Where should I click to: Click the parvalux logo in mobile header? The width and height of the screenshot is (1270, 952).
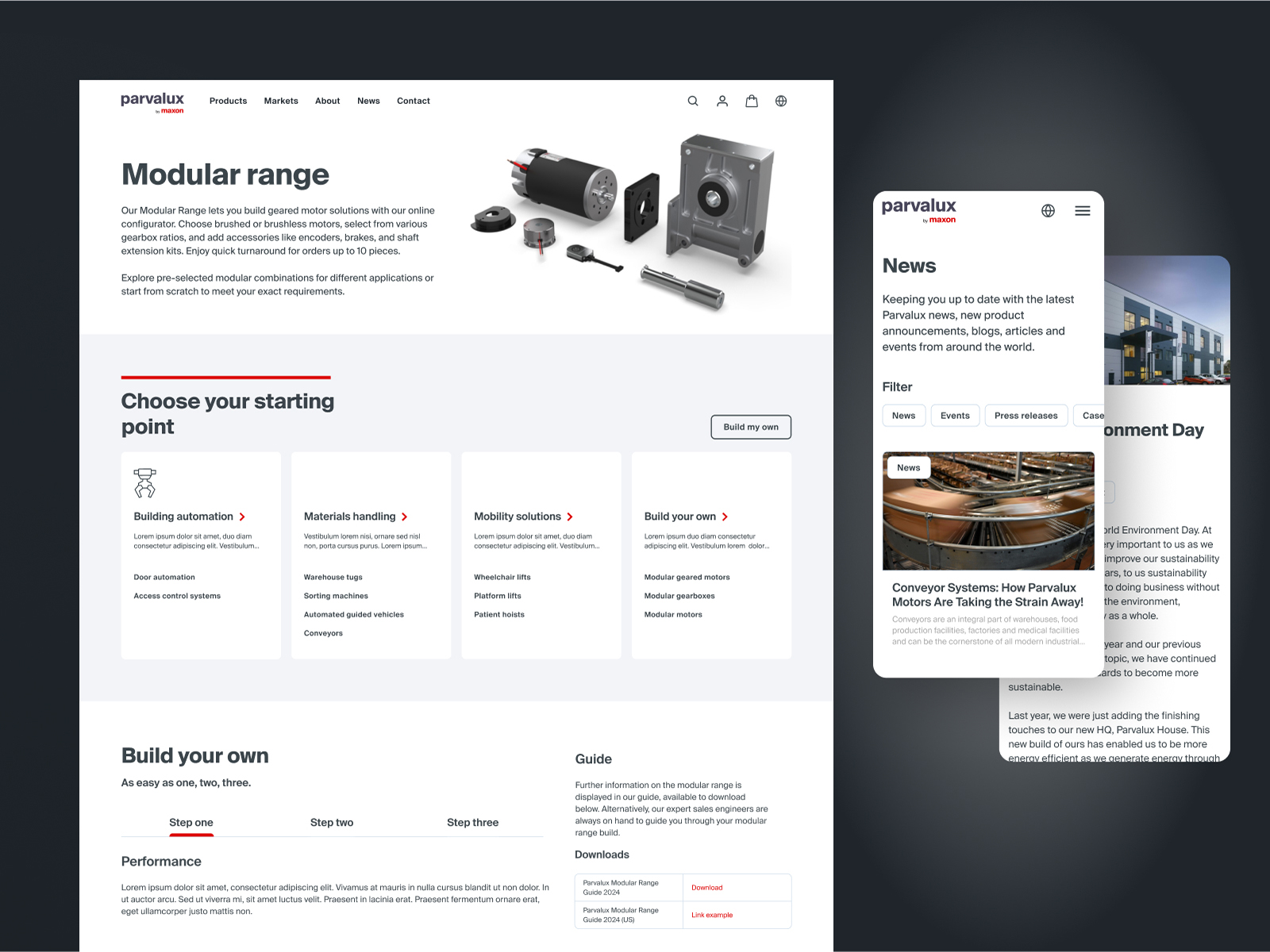(918, 210)
